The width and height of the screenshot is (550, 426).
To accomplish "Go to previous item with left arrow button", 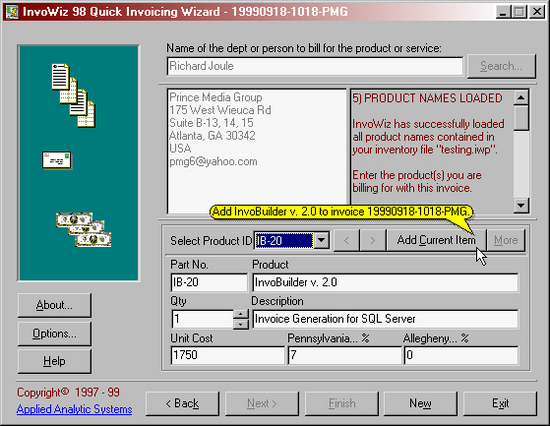I will [x=346, y=240].
